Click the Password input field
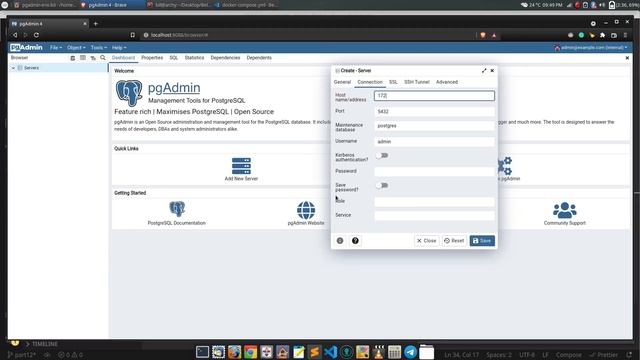640x360 pixels. click(434, 171)
